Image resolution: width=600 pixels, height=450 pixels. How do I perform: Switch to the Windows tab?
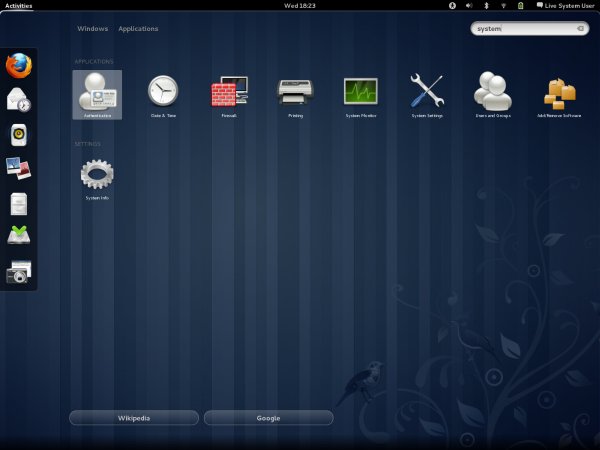click(x=92, y=29)
